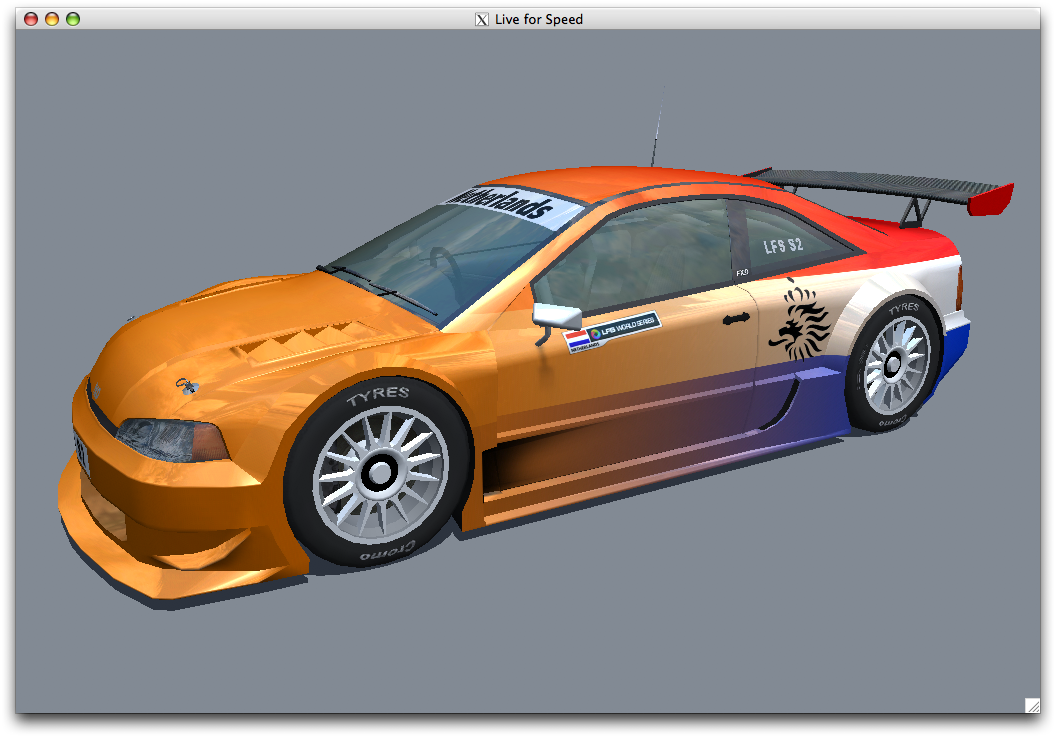Image resolution: width=1056 pixels, height=737 pixels.
Task: Close the Live for Speed window
Action: [x=31, y=19]
